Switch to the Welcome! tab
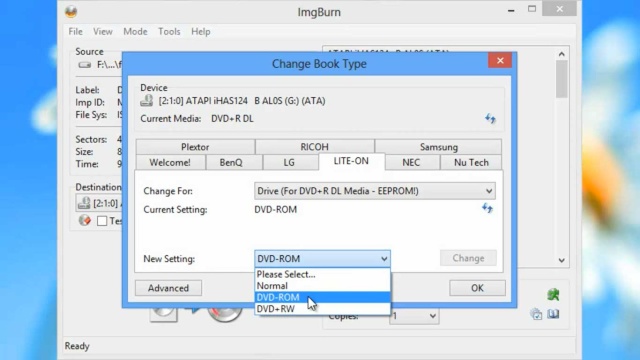The width and height of the screenshot is (640, 360). click(x=170, y=162)
